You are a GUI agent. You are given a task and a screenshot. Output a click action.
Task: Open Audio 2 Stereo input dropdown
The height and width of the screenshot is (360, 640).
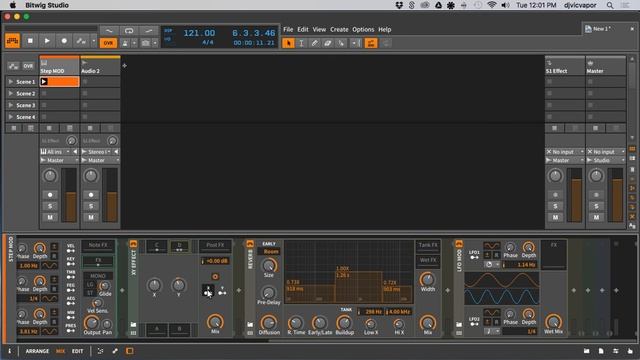point(97,152)
